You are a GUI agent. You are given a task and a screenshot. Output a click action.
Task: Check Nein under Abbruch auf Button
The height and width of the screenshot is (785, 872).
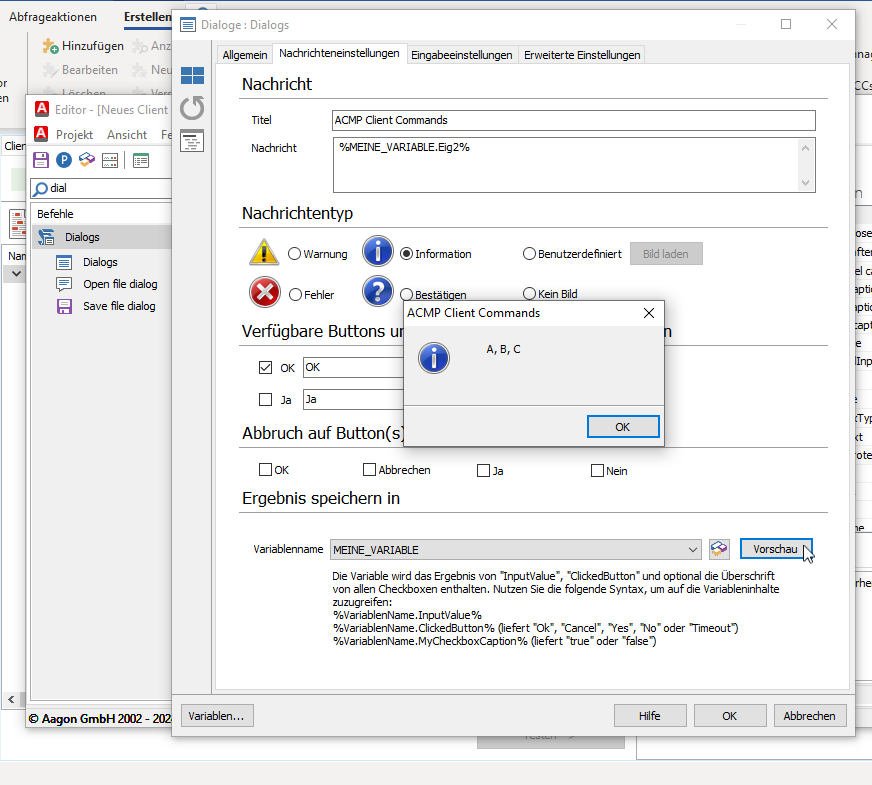tap(597, 471)
